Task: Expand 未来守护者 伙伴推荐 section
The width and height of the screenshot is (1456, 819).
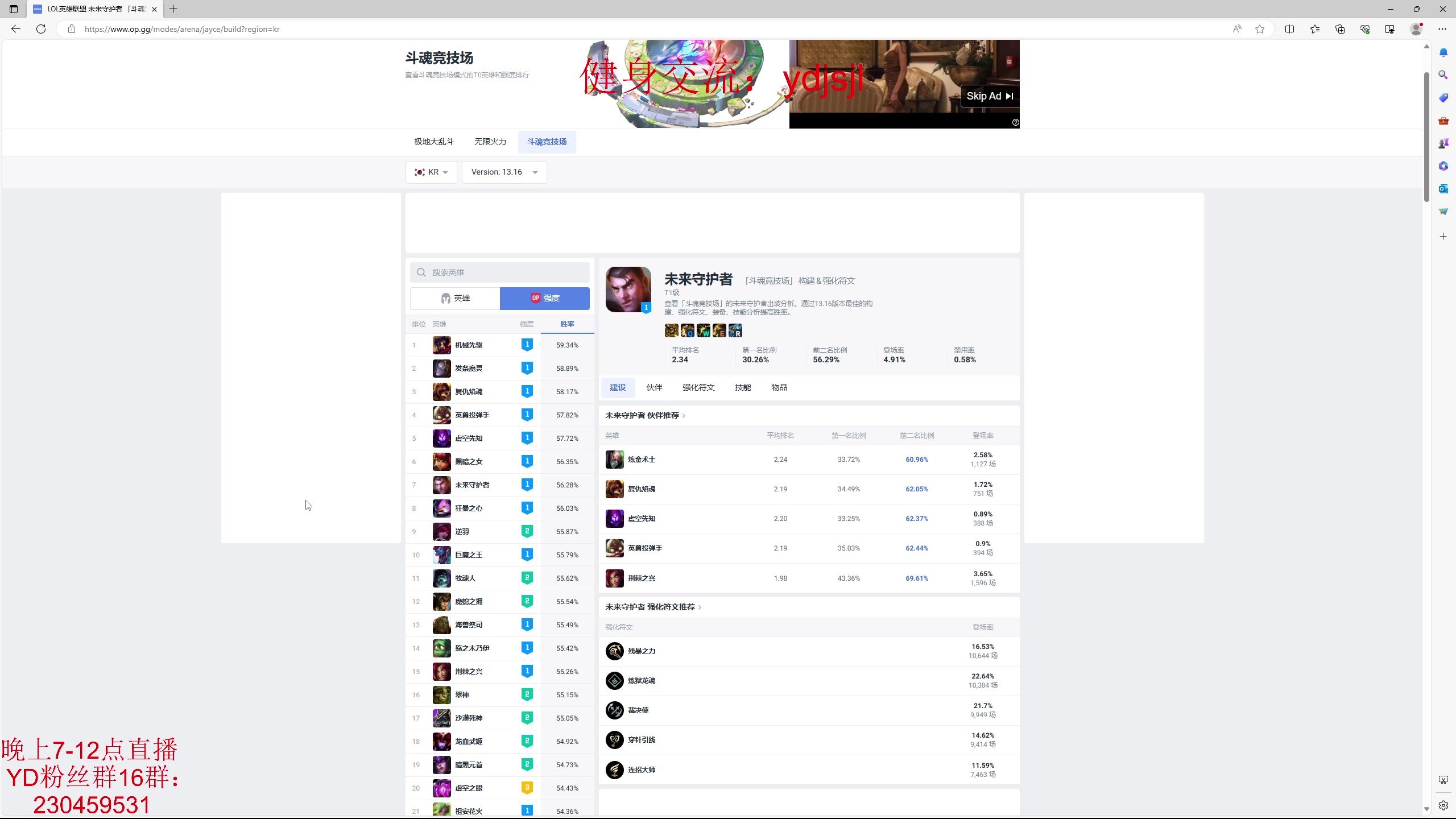Action: click(x=645, y=416)
